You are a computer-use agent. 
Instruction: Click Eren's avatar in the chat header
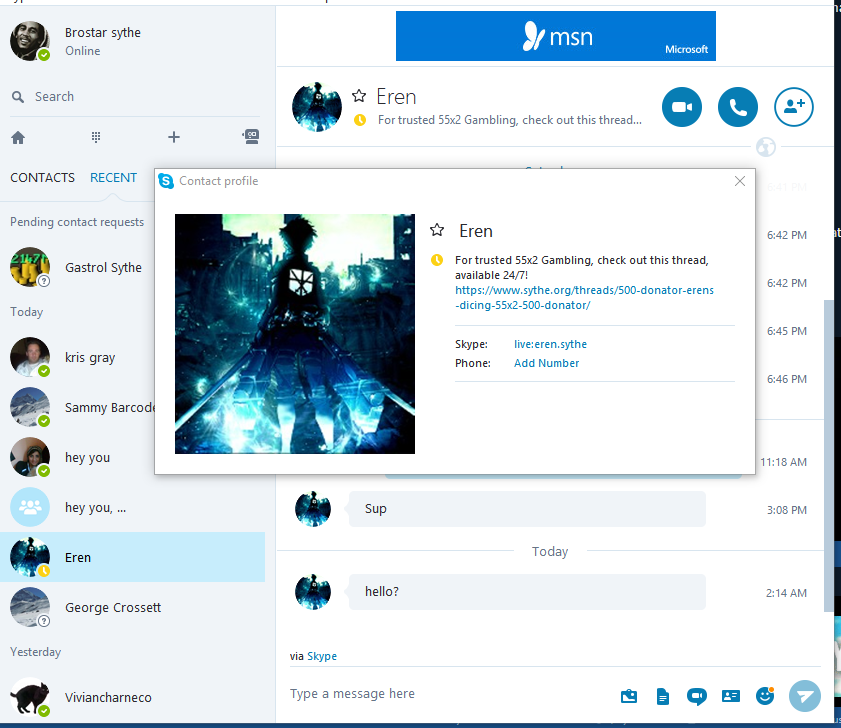(316, 107)
